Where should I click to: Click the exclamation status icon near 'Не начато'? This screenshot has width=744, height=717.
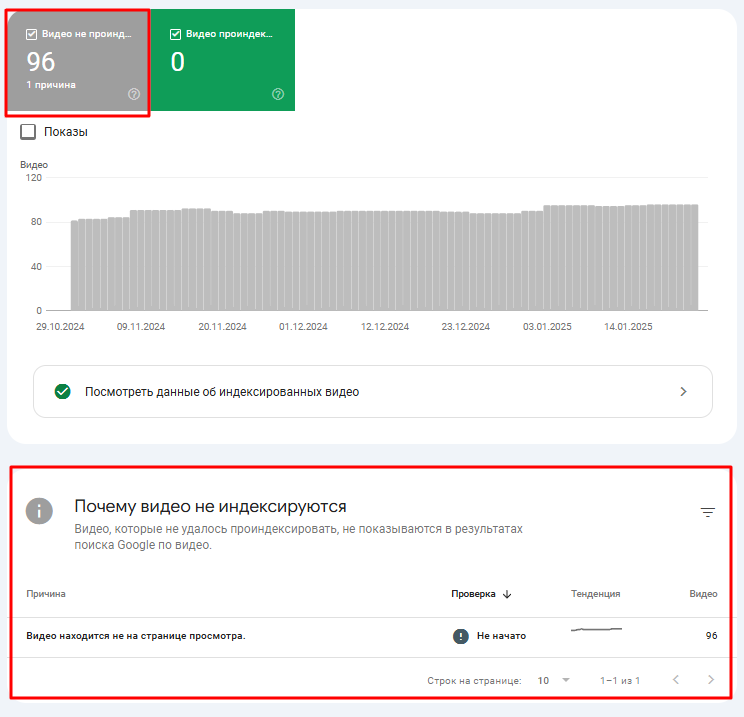click(x=460, y=636)
